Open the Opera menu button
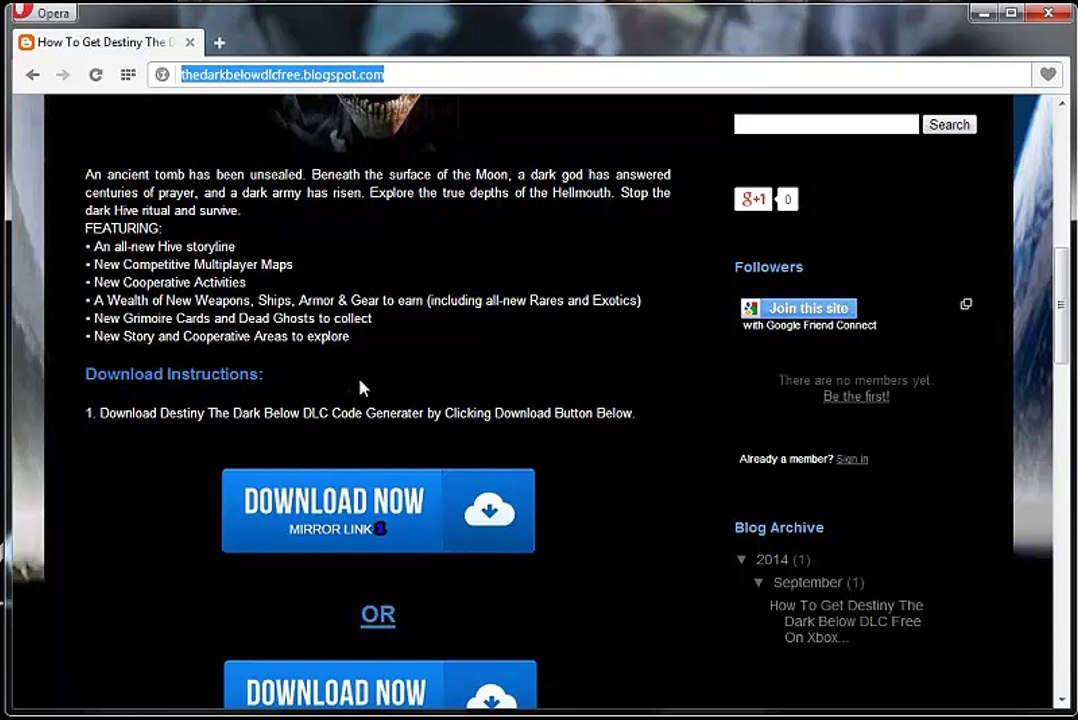Screen dimensions: 1078x720 45,12
